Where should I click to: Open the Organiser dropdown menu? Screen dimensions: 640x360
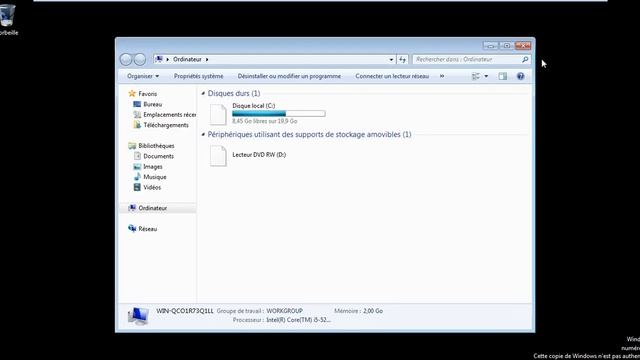pyautogui.click(x=143, y=76)
